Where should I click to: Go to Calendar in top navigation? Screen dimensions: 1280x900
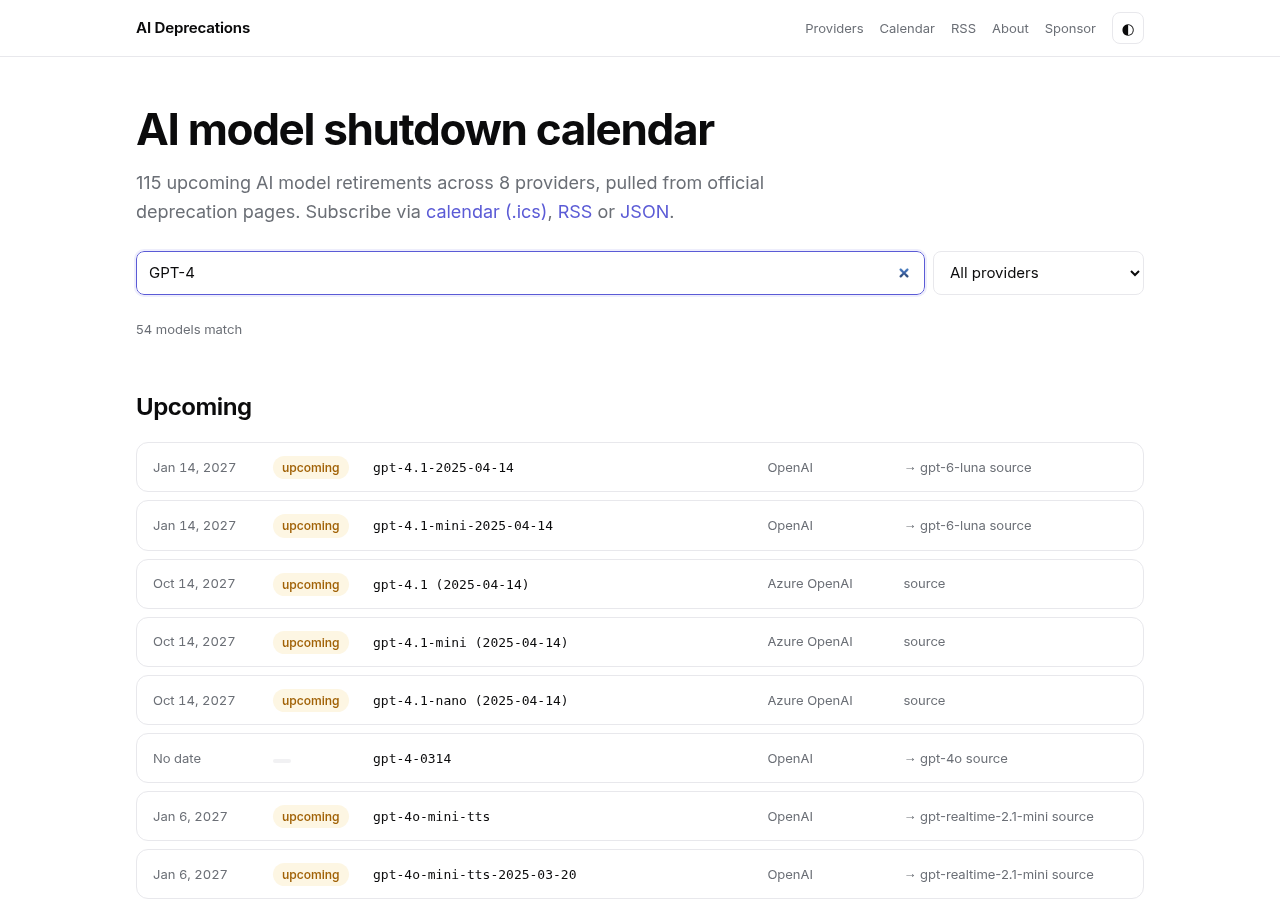tap(907, 28)
